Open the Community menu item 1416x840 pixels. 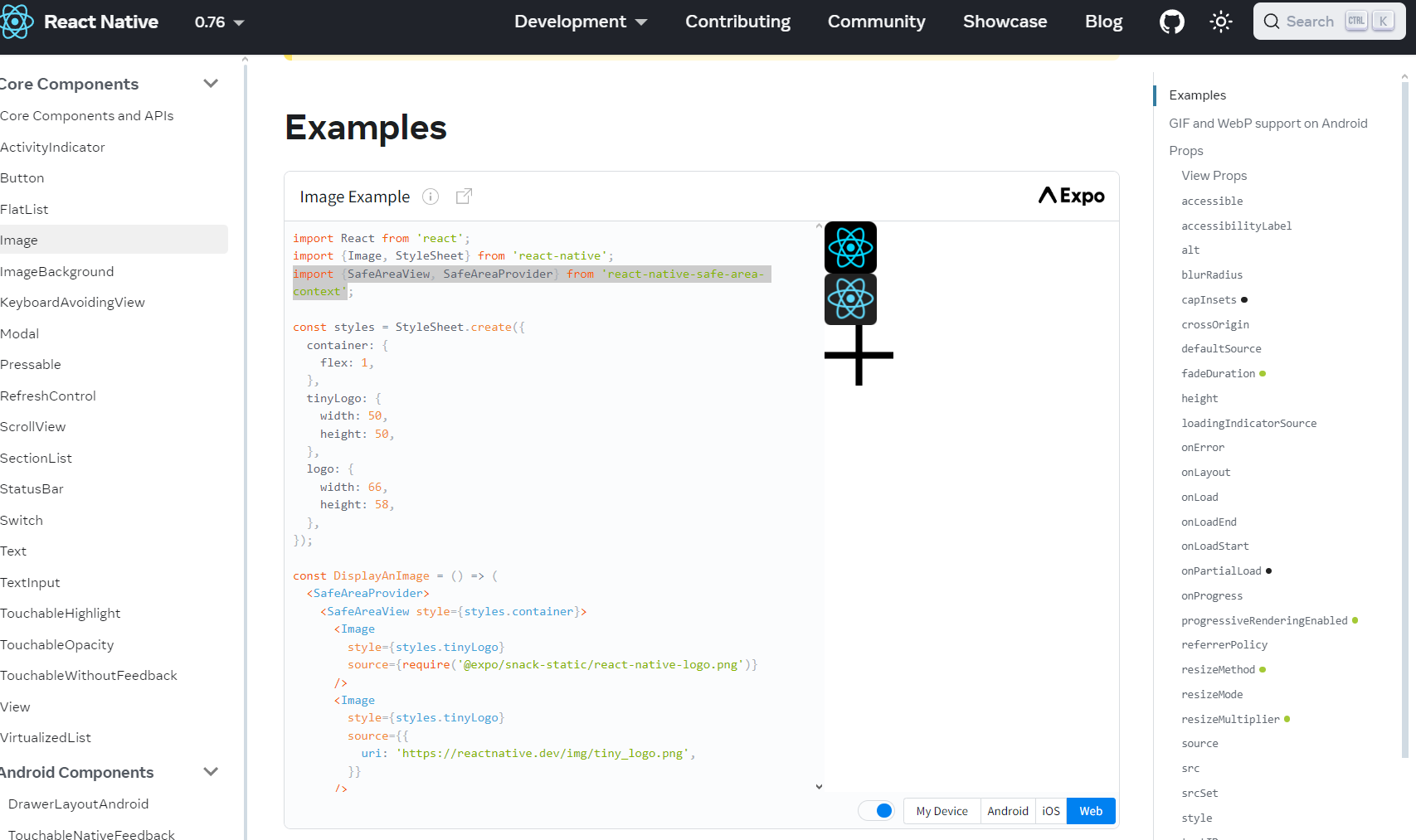click(x=876, y=22)
